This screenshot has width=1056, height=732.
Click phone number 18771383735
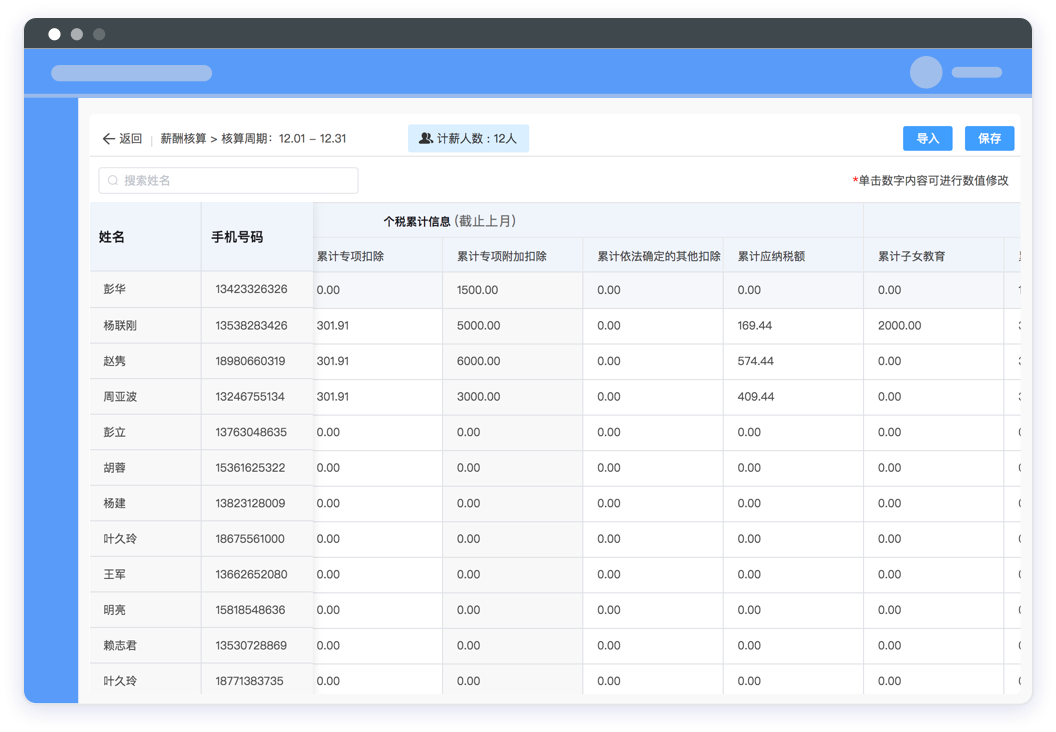pos(249,681)
